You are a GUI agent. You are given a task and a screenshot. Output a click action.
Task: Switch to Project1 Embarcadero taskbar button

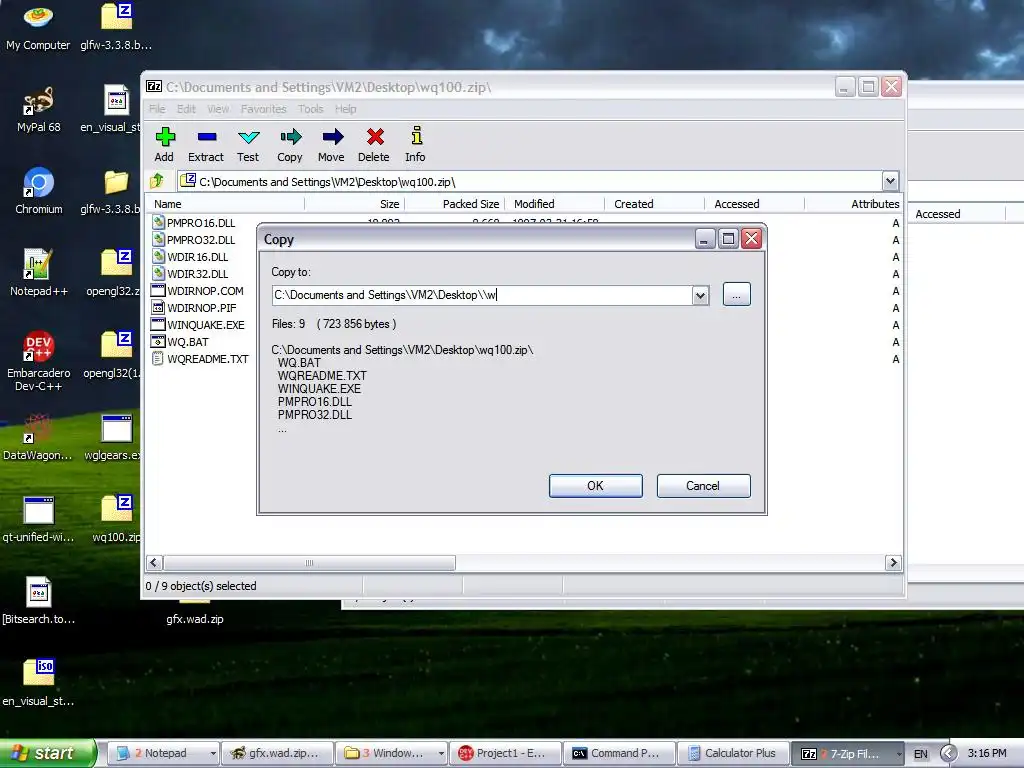click(x=505, y=753)
